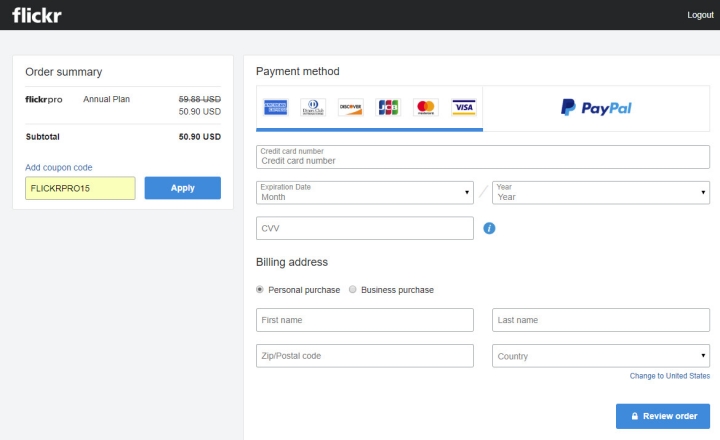Click the Order summary heading
720x440 pixels.
click(64, 72)
